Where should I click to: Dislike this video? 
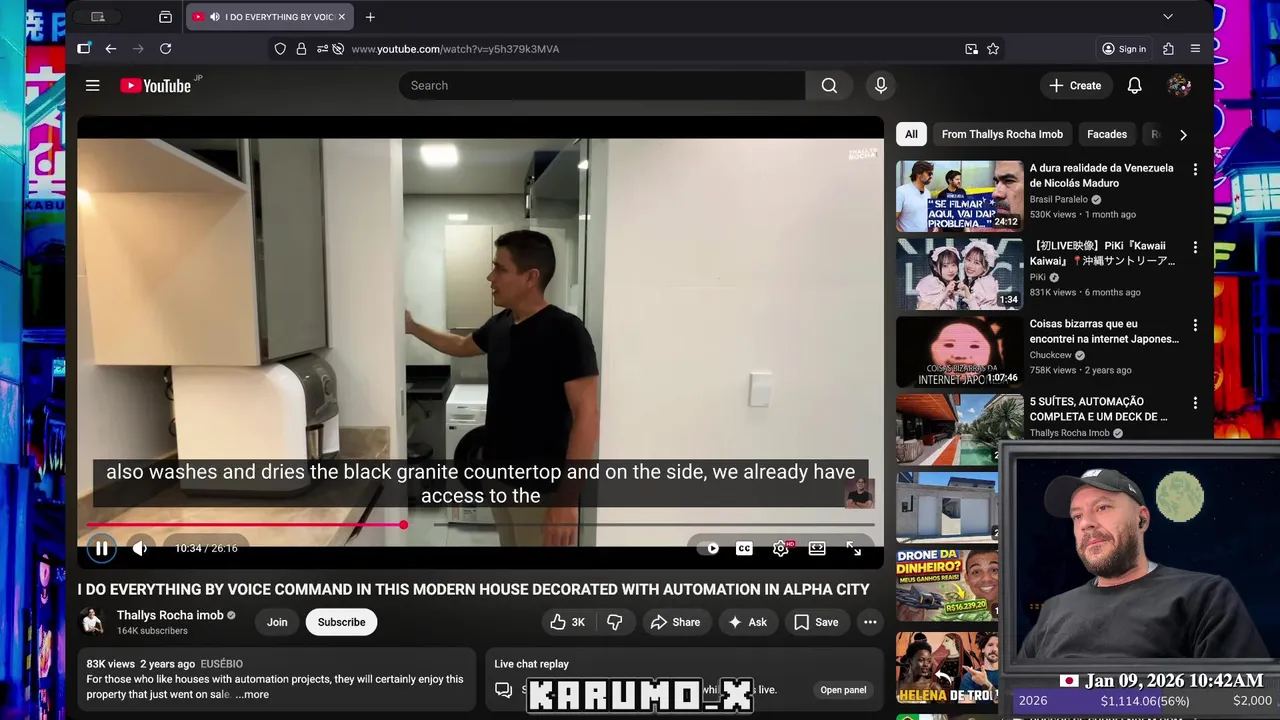tap(615, 622)
